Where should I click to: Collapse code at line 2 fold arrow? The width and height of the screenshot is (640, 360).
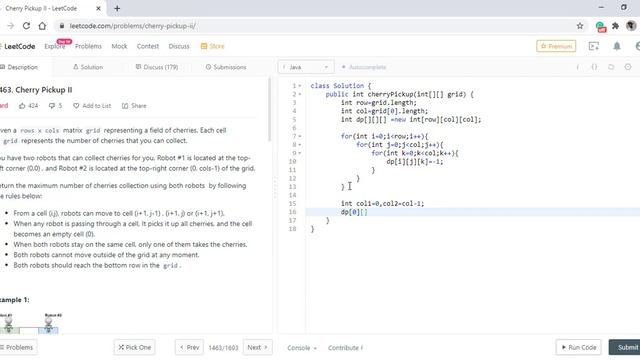(x=300, y=94)
